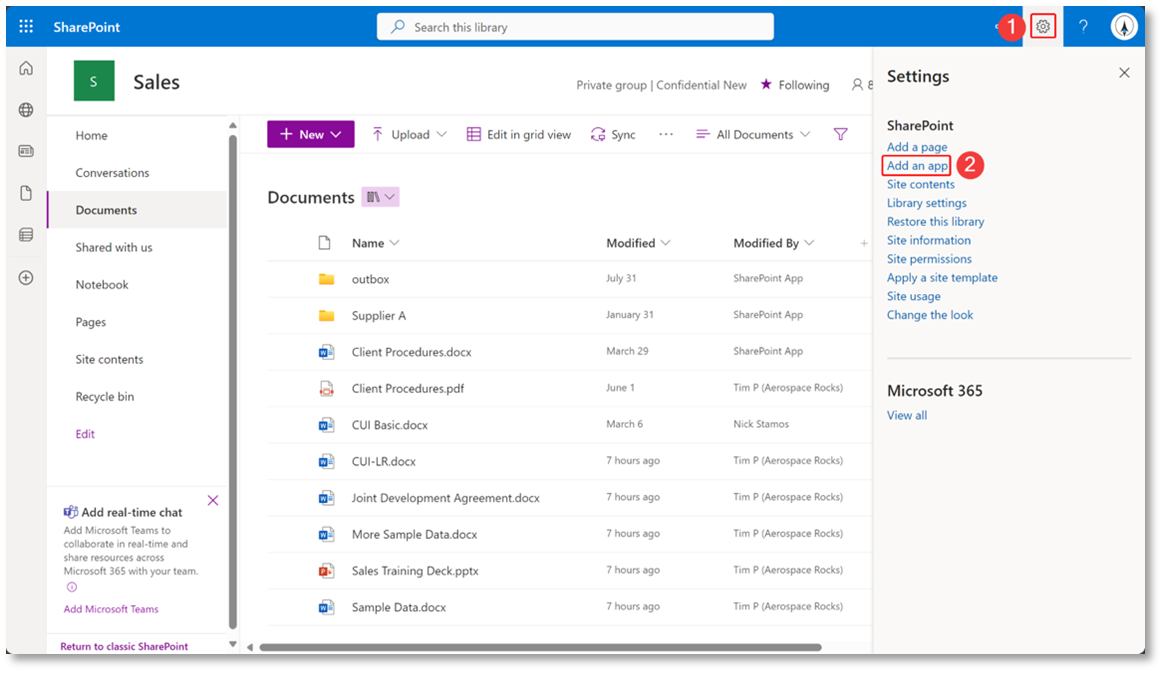1164x673 pixels.
Task: Open the account profile picture
Action: (x=1124, y=27)
